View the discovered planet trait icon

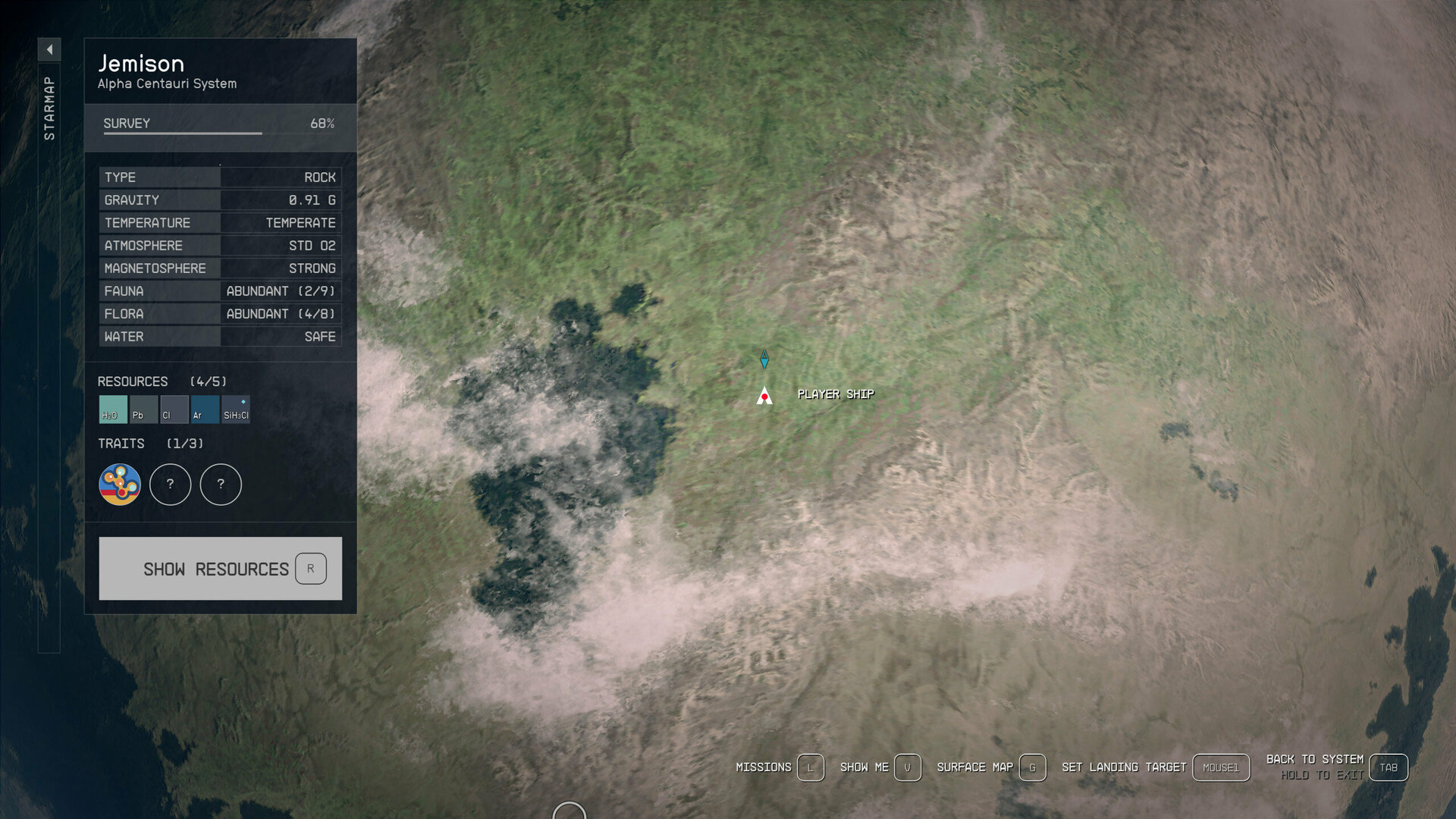120,484
